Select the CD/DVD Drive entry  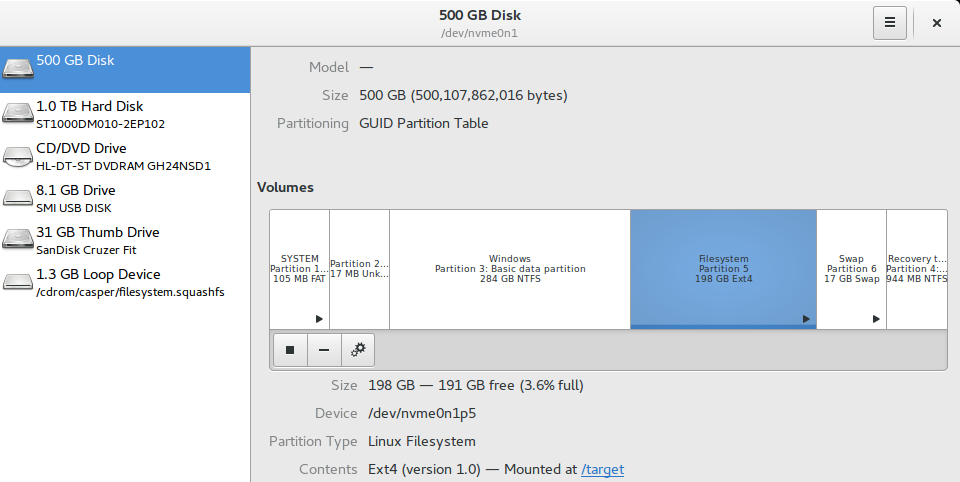tap(125, 156)
